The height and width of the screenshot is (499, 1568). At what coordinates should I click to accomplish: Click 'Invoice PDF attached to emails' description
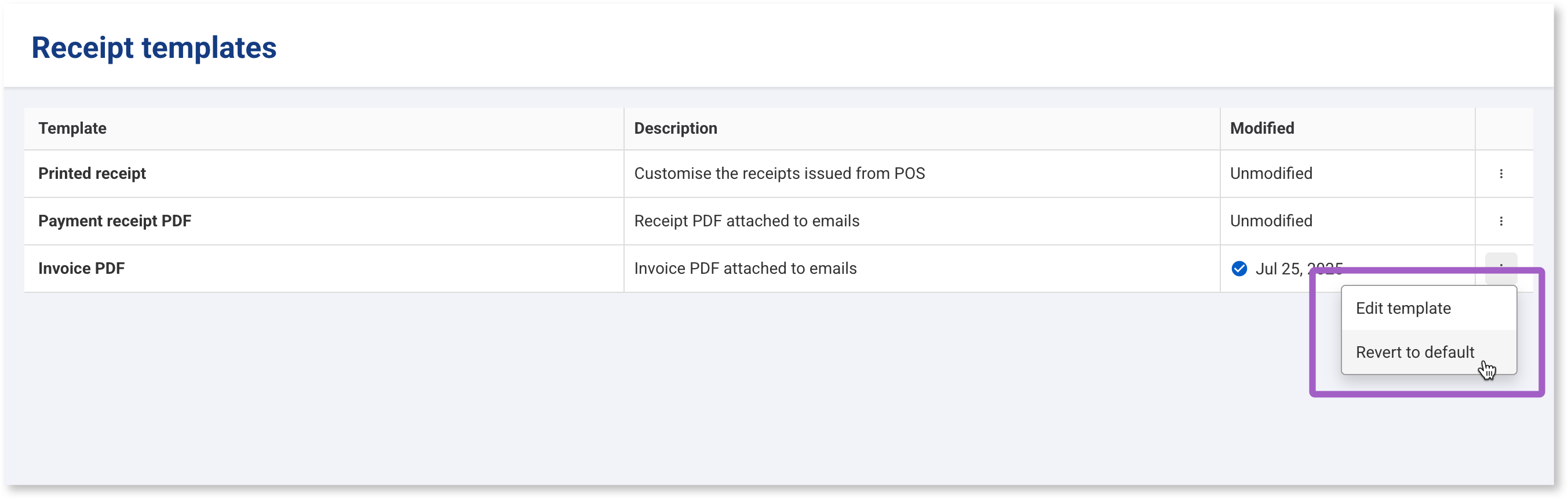[x=745, y=269]
